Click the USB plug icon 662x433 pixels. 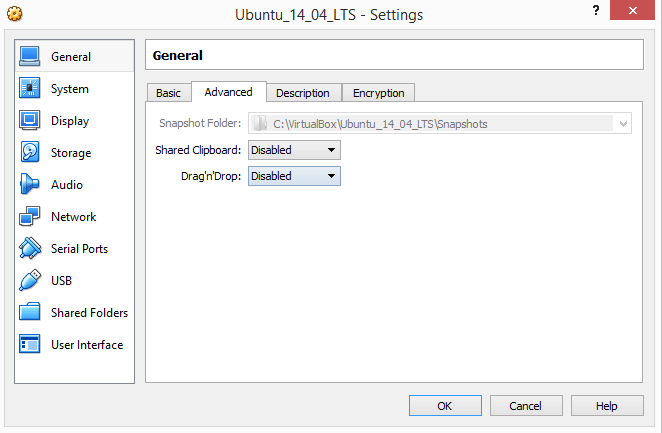(30, 280)
